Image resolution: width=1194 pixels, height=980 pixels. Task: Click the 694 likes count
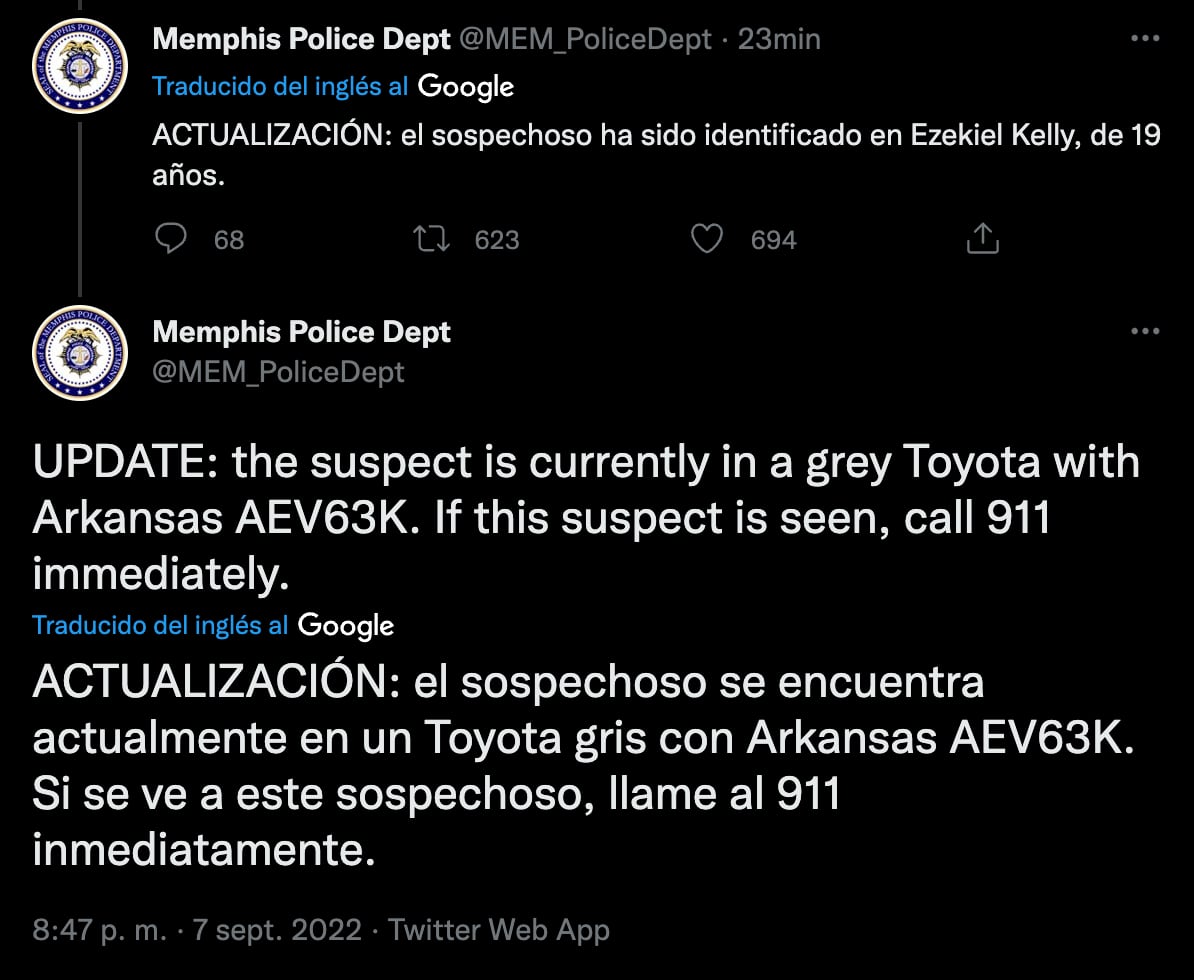(773, 240)
